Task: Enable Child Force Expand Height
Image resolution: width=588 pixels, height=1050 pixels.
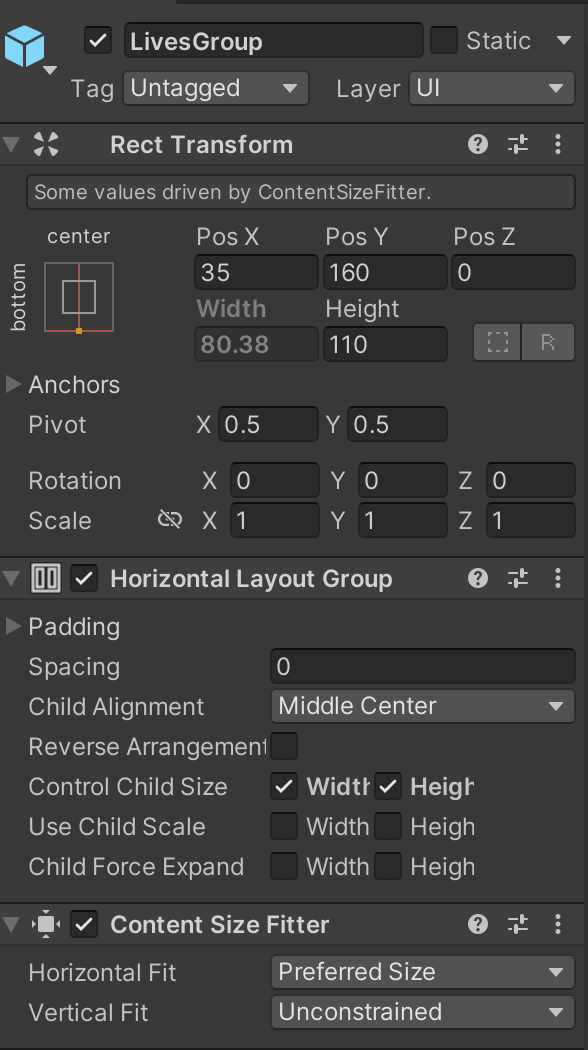Action: point(388,866)
